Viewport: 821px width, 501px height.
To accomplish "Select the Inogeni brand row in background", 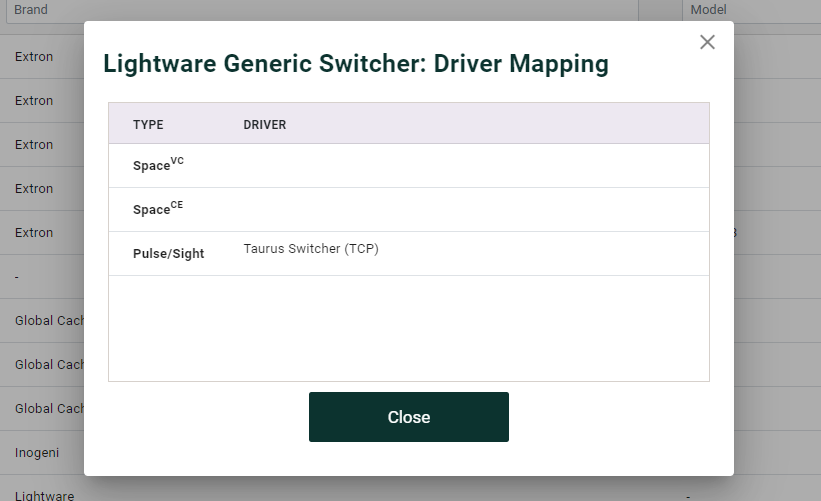I will pyautogui.click(x=37, y=452).
